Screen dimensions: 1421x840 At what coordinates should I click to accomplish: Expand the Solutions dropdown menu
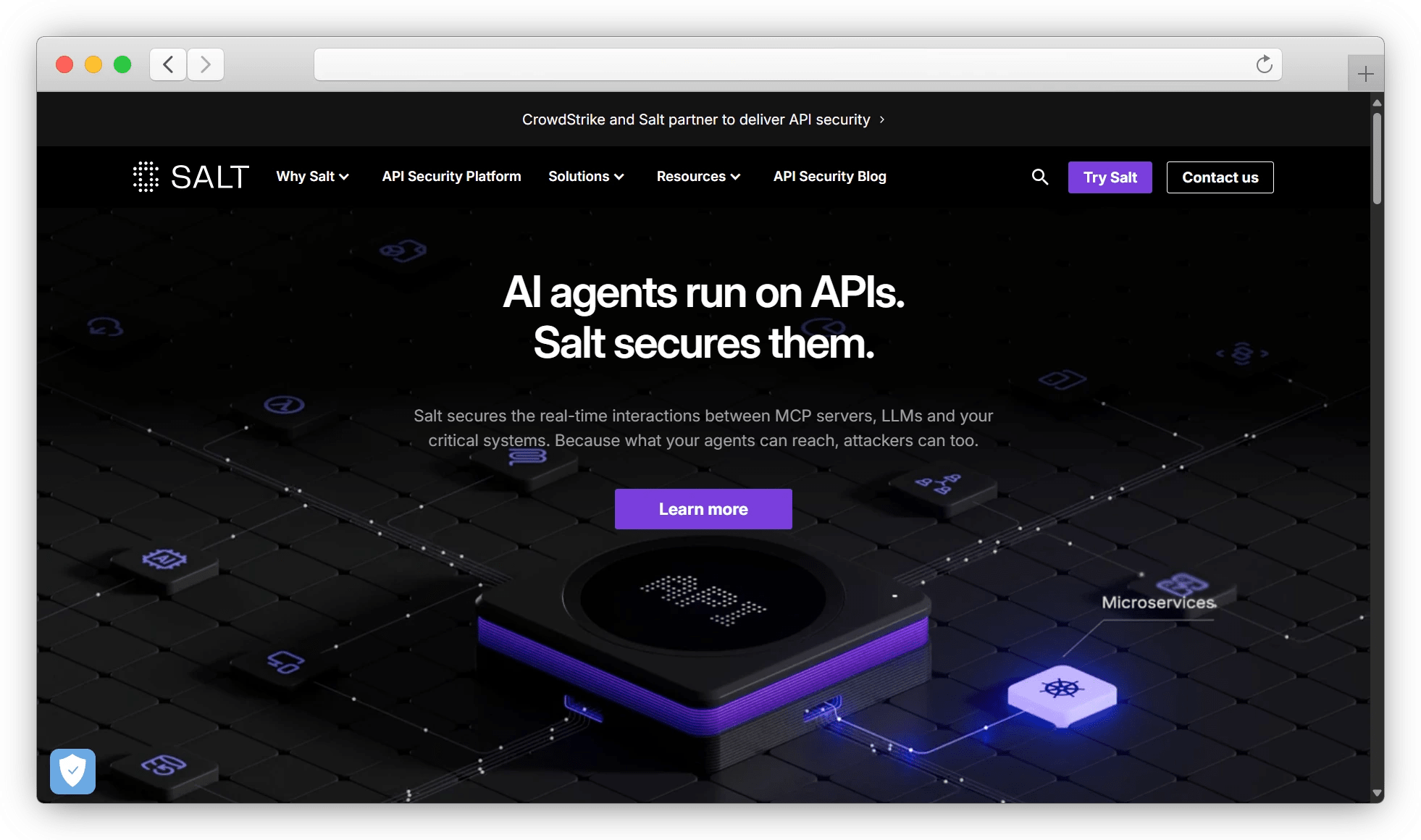point(586,177)
